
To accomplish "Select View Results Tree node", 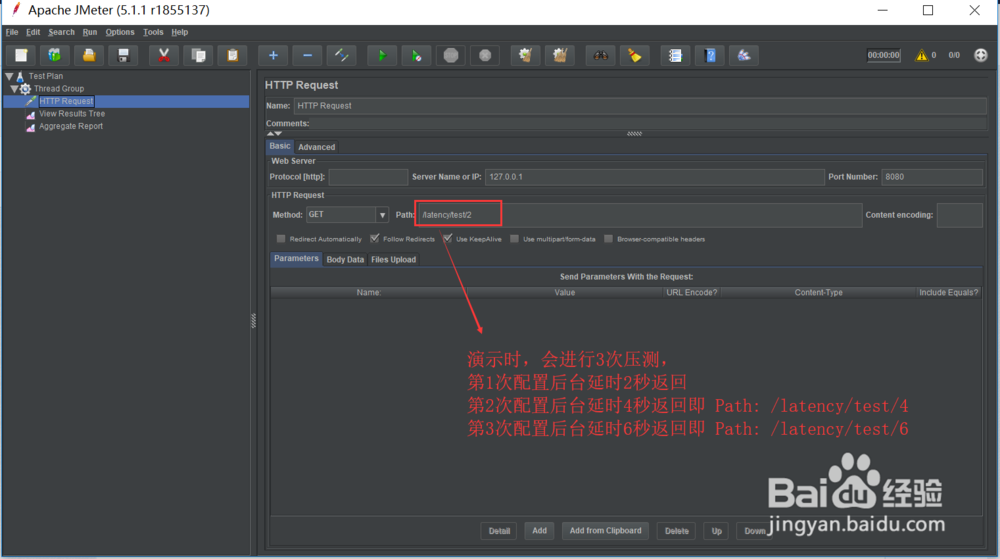I will pos(72,113).
